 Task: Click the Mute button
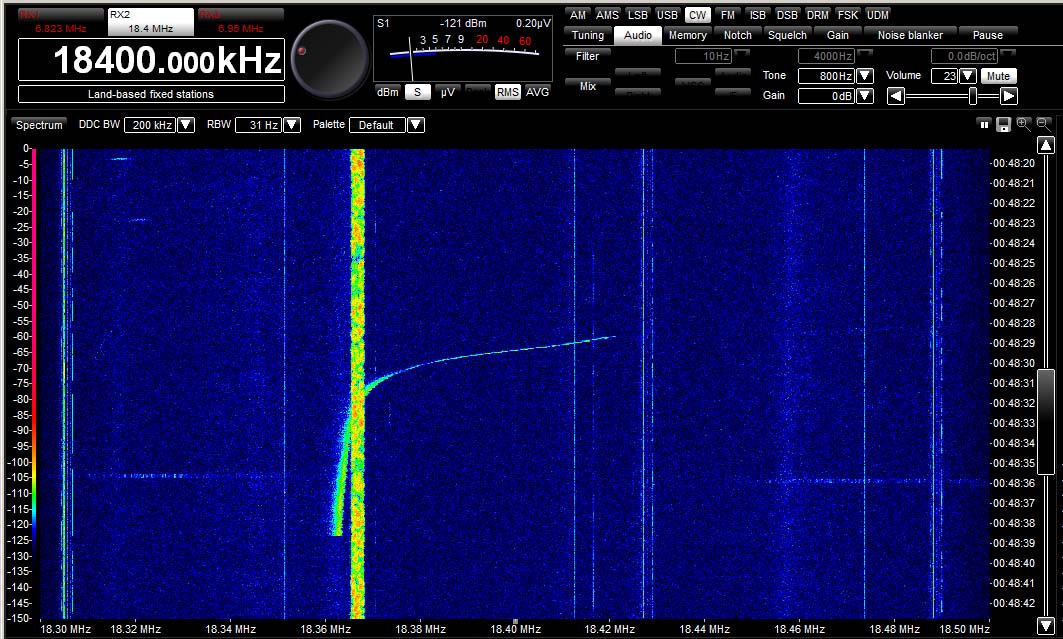coord(998,76)
